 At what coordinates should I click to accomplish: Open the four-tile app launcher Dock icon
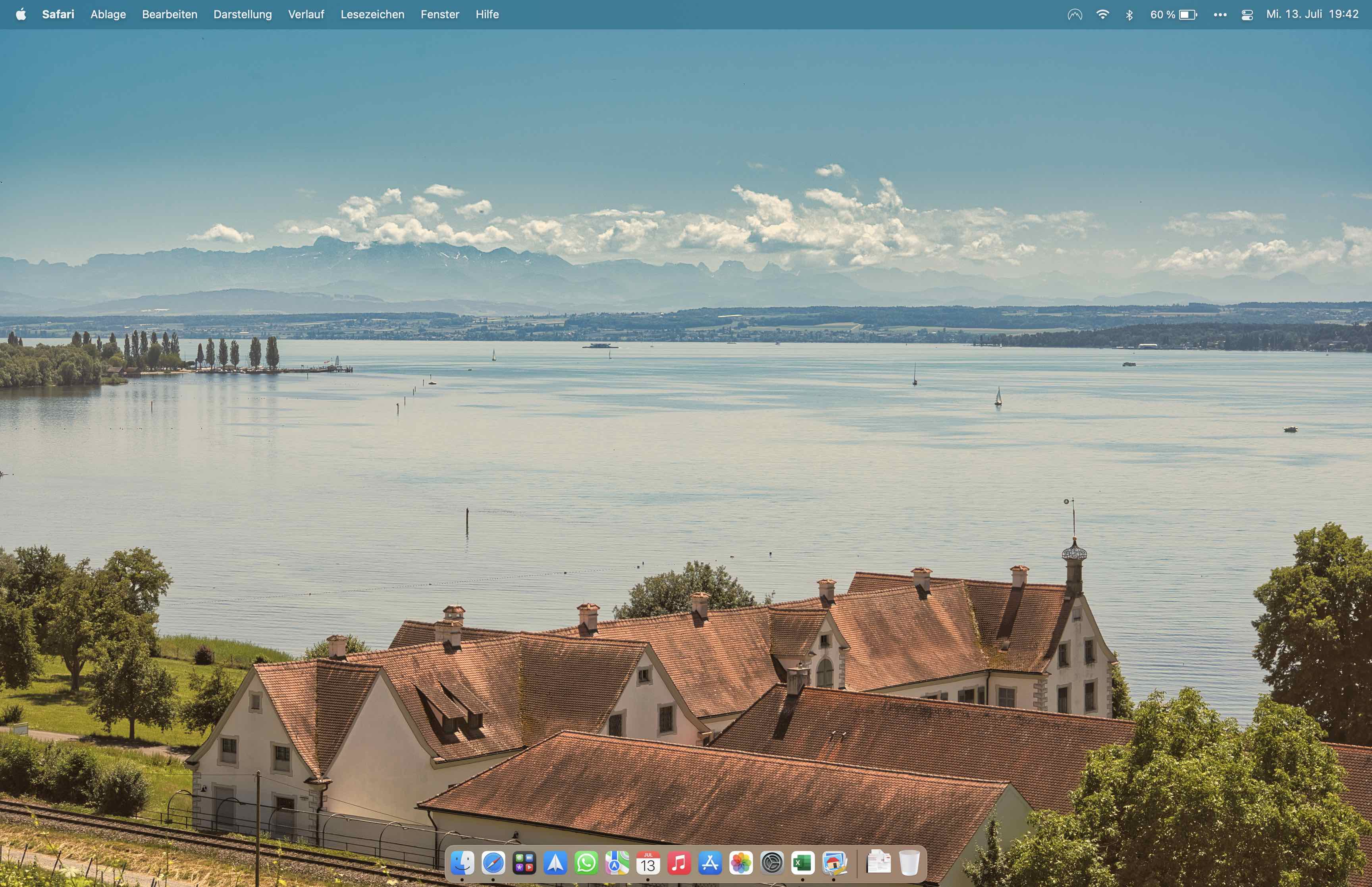tap(524, 863)
